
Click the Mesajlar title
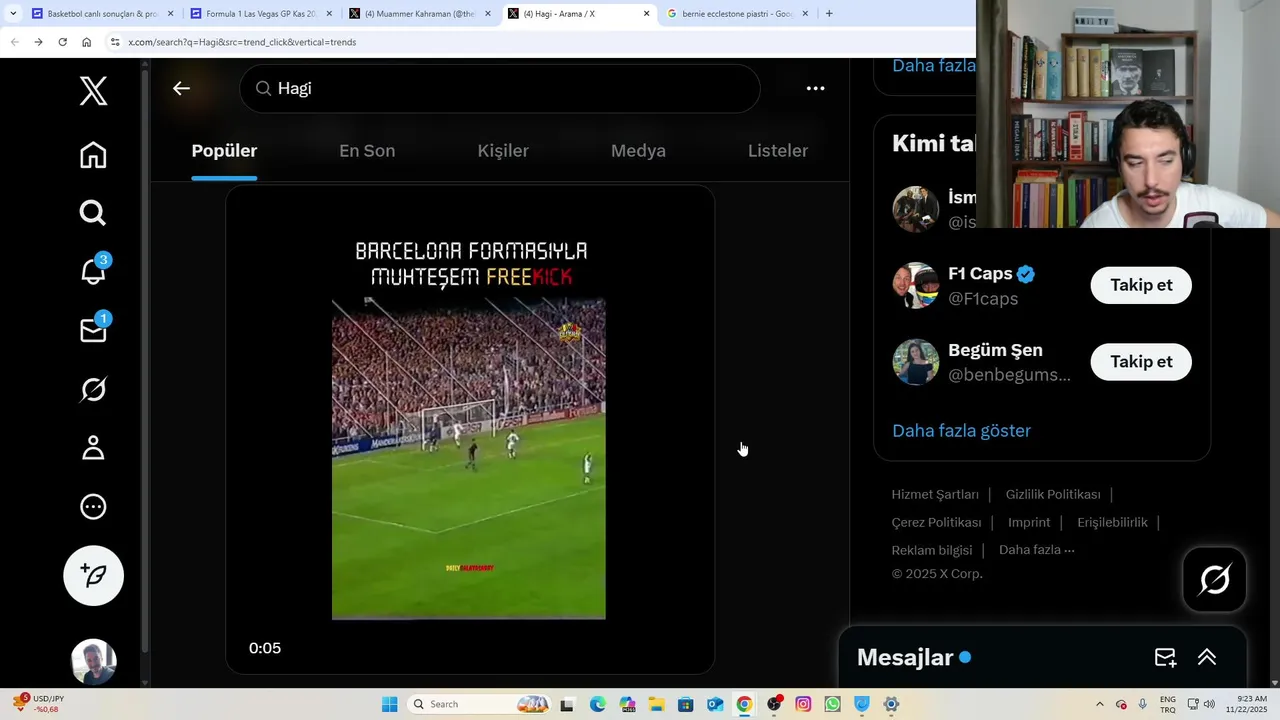905,657
